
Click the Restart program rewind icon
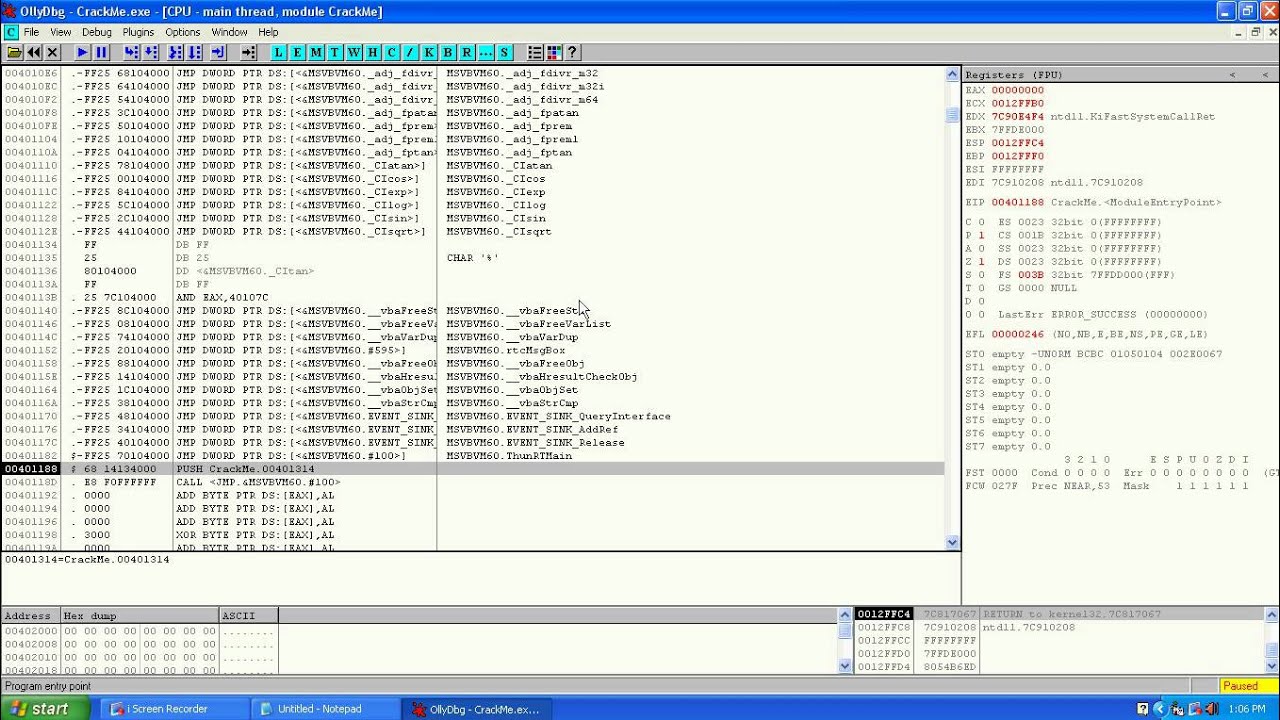click(34, 52)
